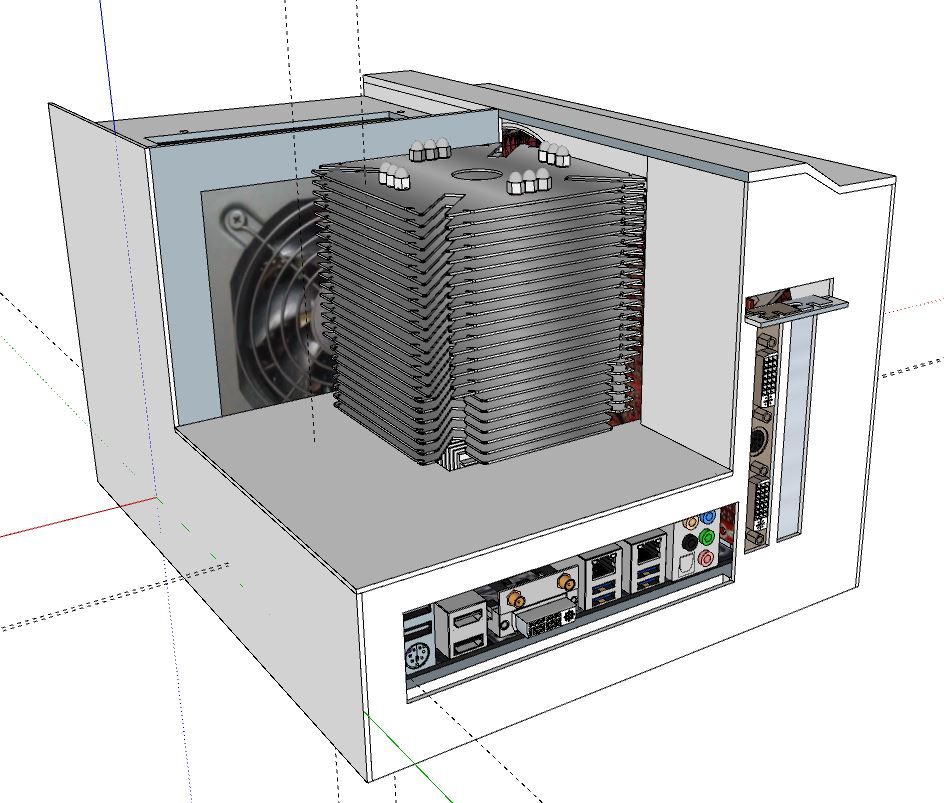Viewport: 944px width, 803px height.
Task: Click round S-video port on graphics card bracket
Action: pos(760,442)
